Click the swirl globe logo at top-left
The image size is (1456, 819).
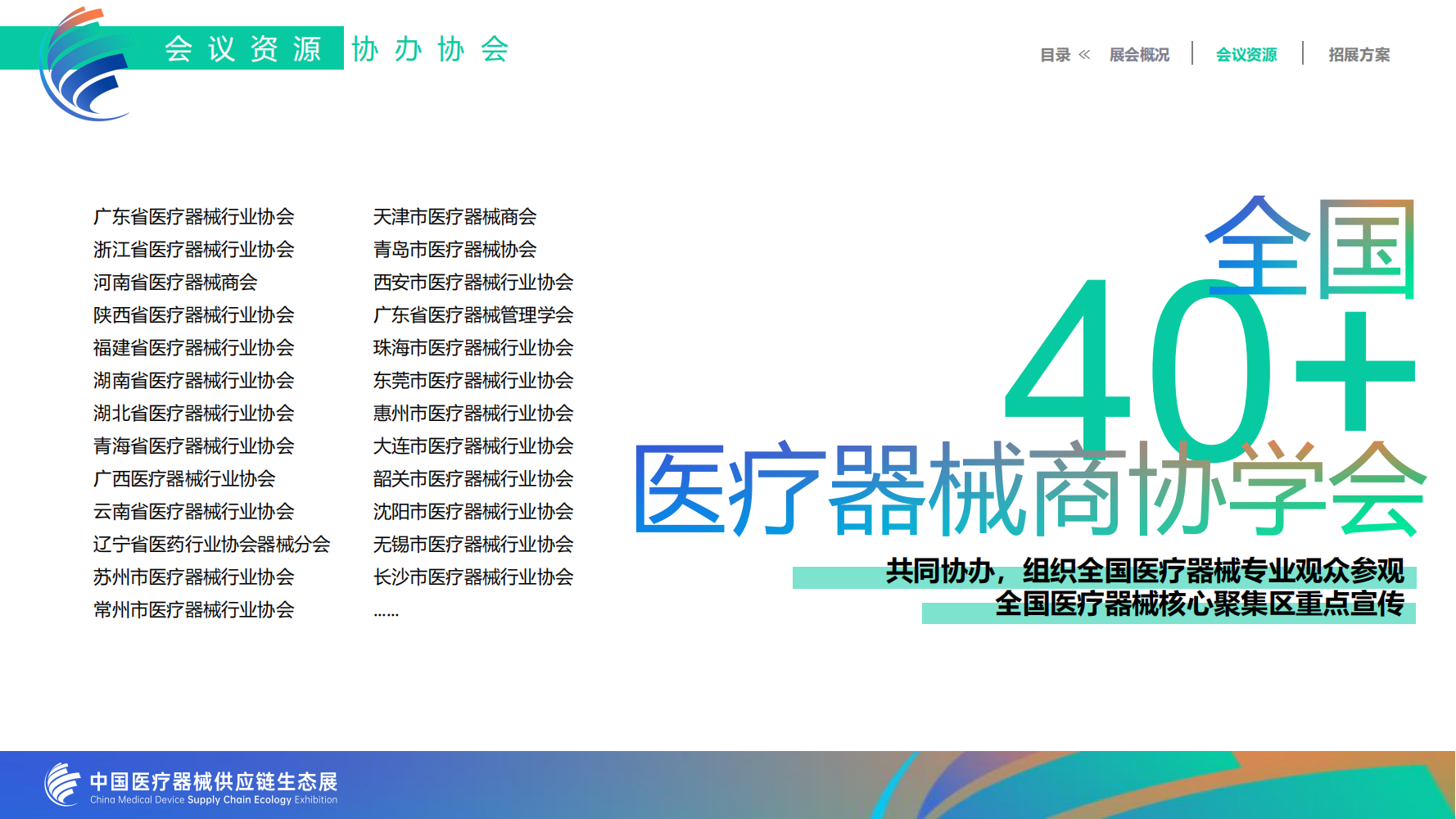point(82,66)
